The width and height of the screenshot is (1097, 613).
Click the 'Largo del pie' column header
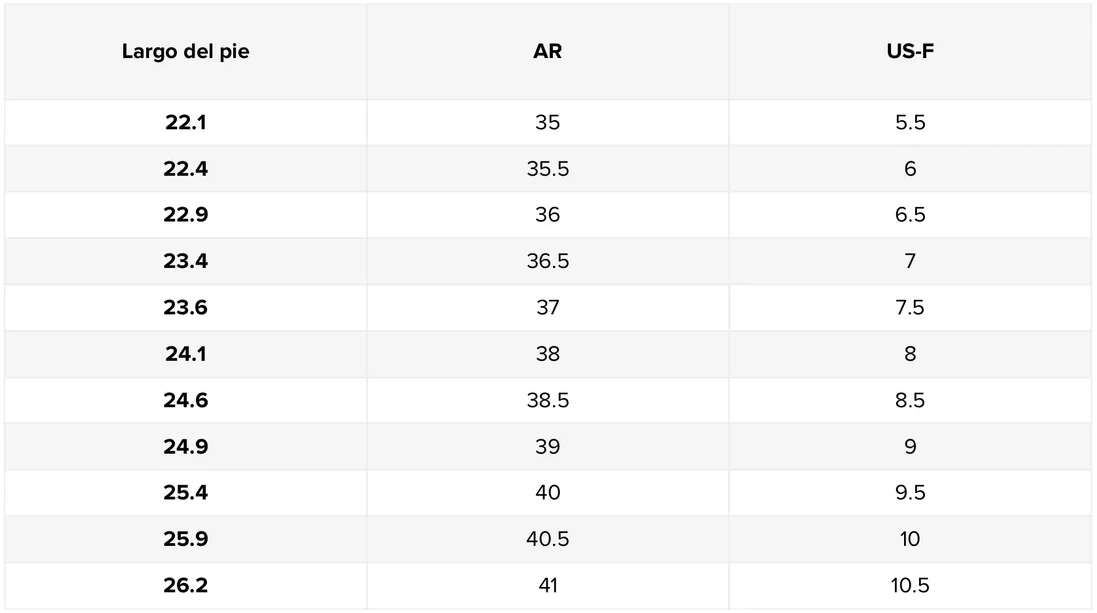click(185, 52)
